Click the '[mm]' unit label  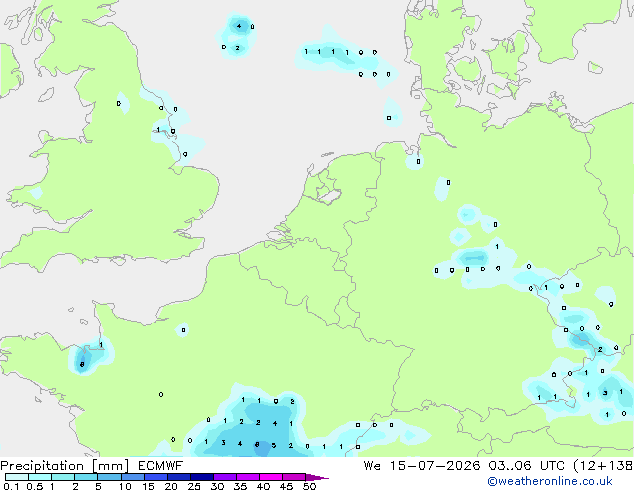(x=110, y=466)
